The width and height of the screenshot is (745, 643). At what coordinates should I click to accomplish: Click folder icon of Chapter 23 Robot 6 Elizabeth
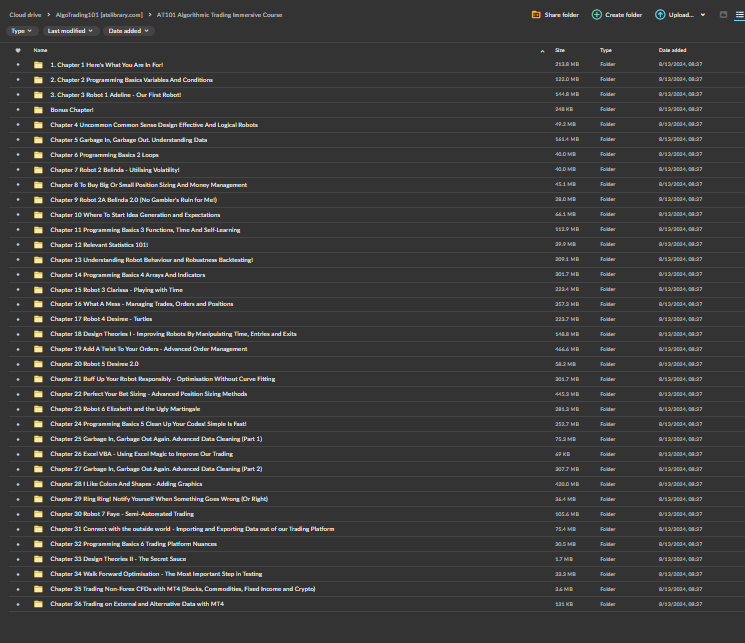pyautogui.click(x=38, y=409)
